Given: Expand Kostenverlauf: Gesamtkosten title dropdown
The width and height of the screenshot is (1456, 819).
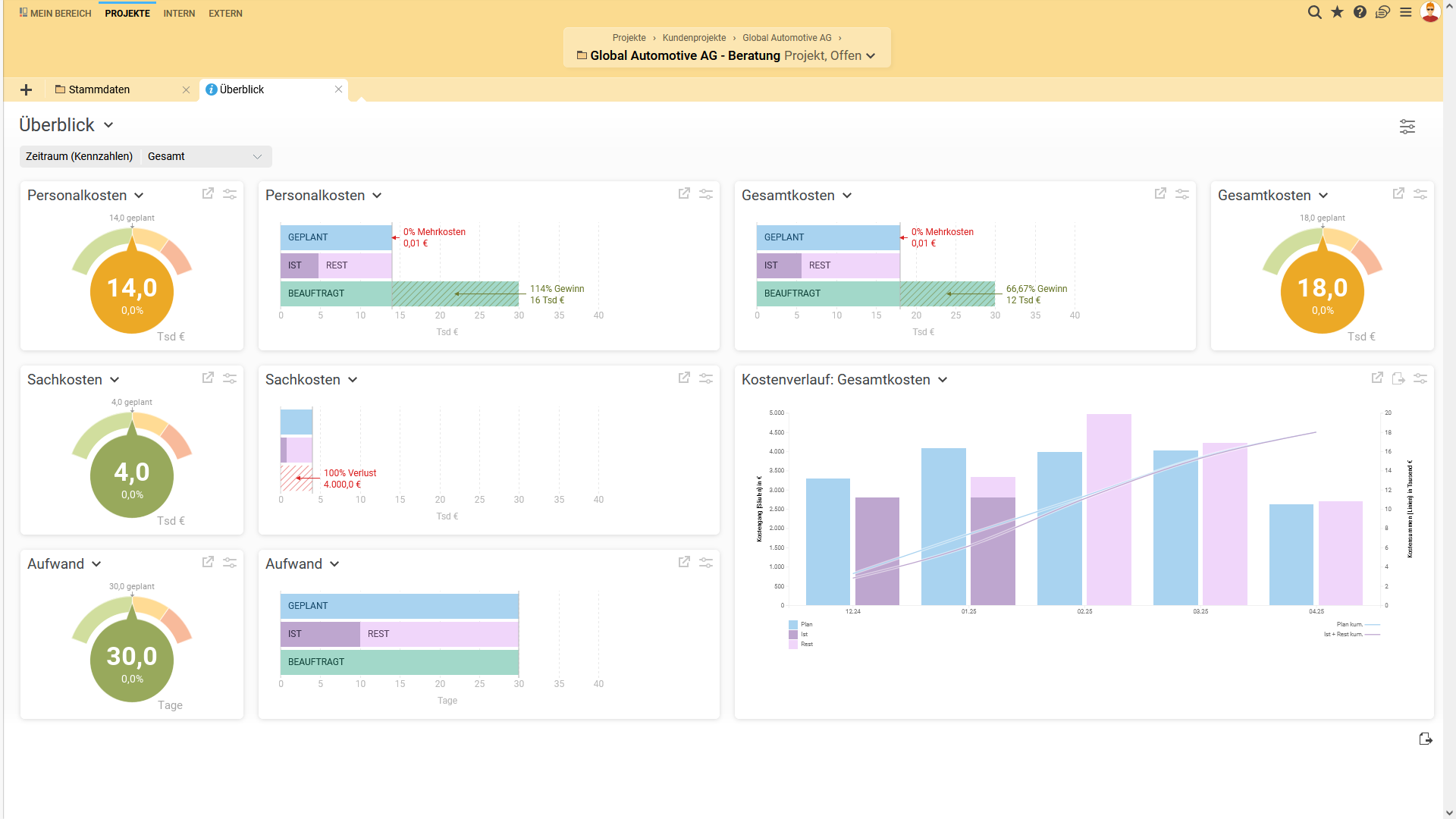Looking at the screenshot, I should [x=943, y=380].
